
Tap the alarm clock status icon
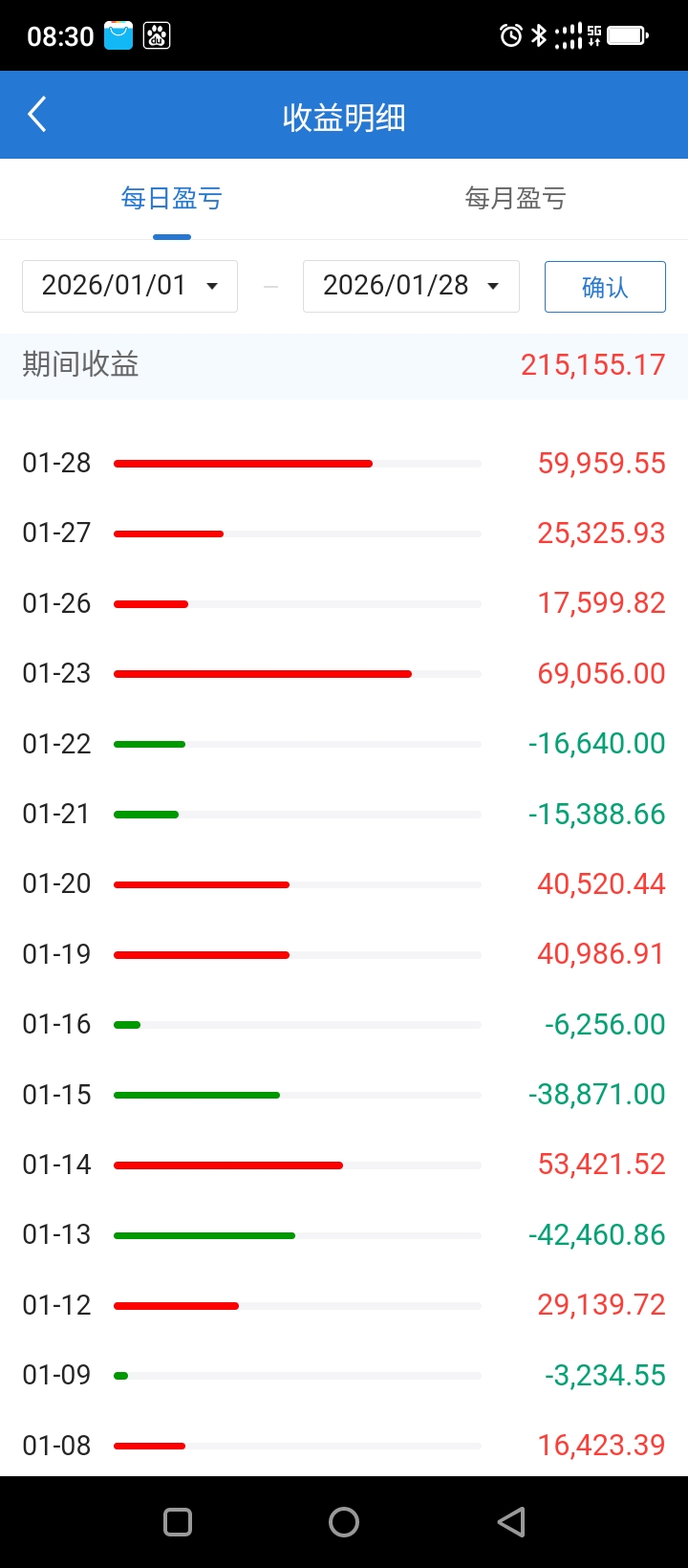point(511,36)
